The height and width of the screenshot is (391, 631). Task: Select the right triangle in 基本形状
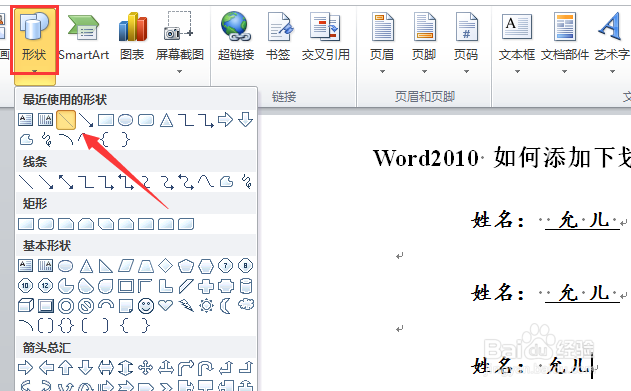105,266
